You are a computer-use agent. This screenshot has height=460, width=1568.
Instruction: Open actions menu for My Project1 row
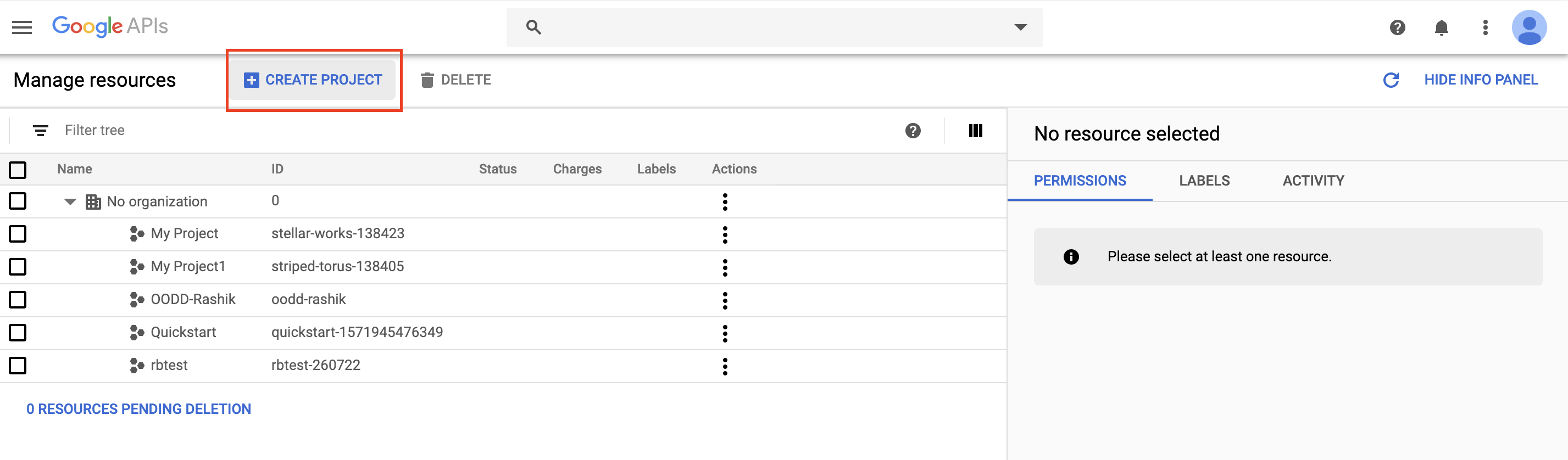point(724,267)
